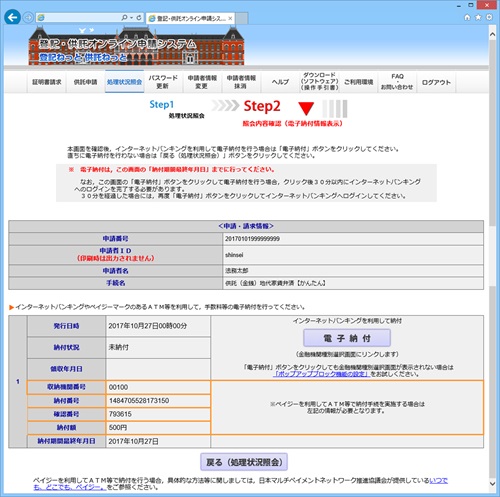Click the ログアウト menu item
The width and height of the screenshot is (500, 497).
[436, 82]
